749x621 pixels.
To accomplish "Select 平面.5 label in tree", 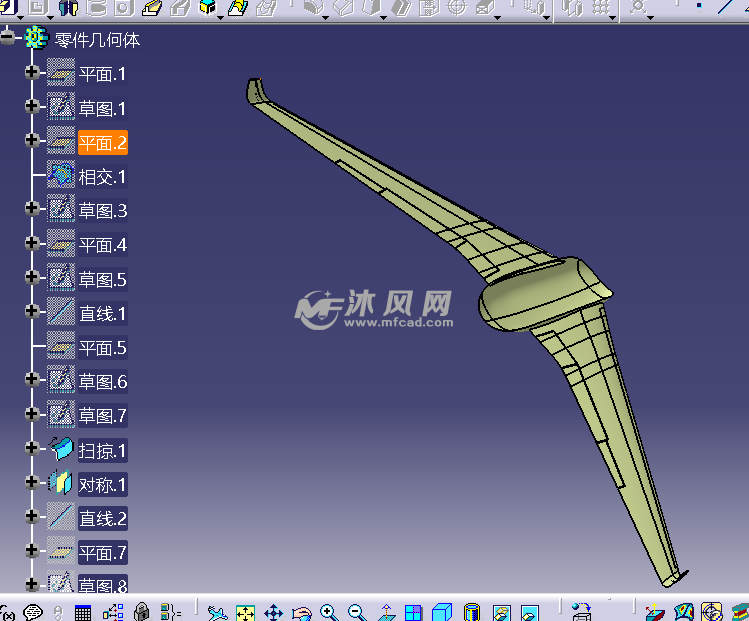I will (x=103, y=348).
